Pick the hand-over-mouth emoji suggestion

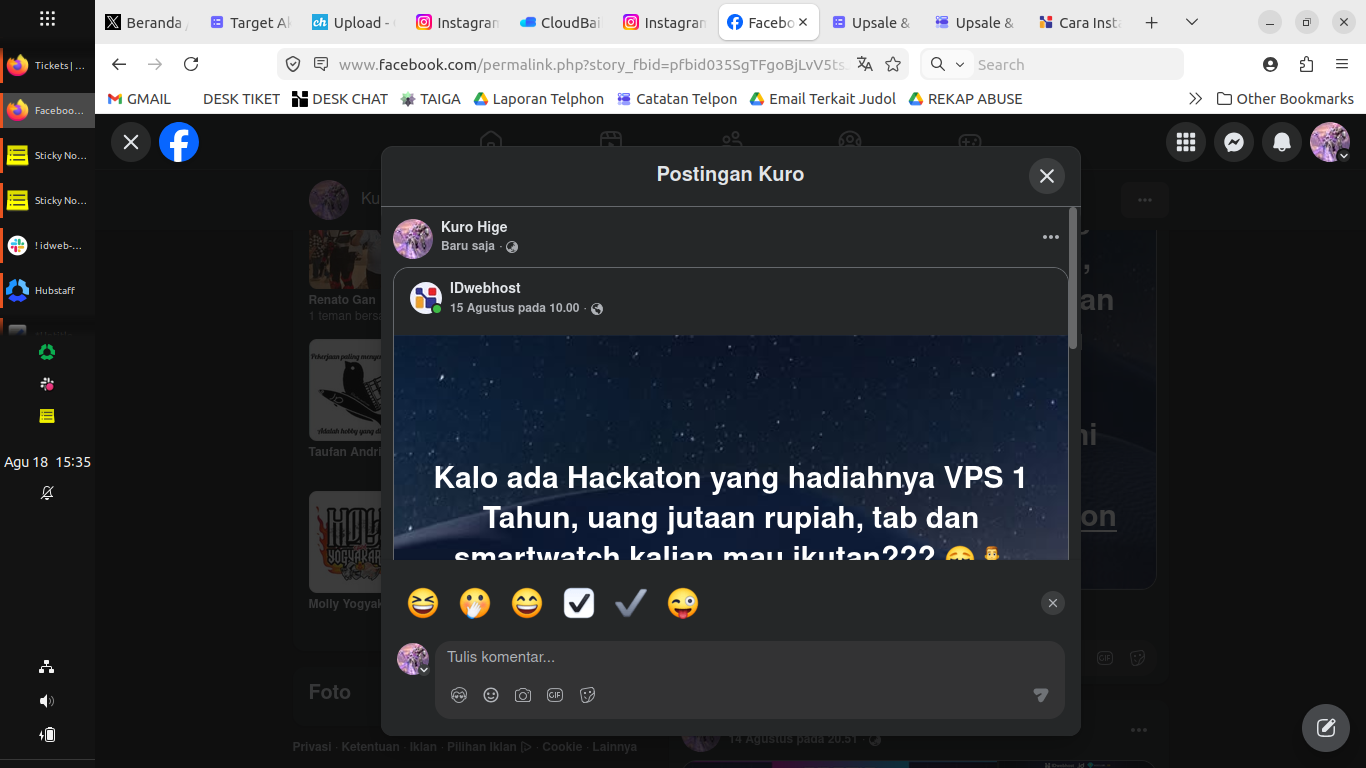pyautogui.click(x=475, y=603)
